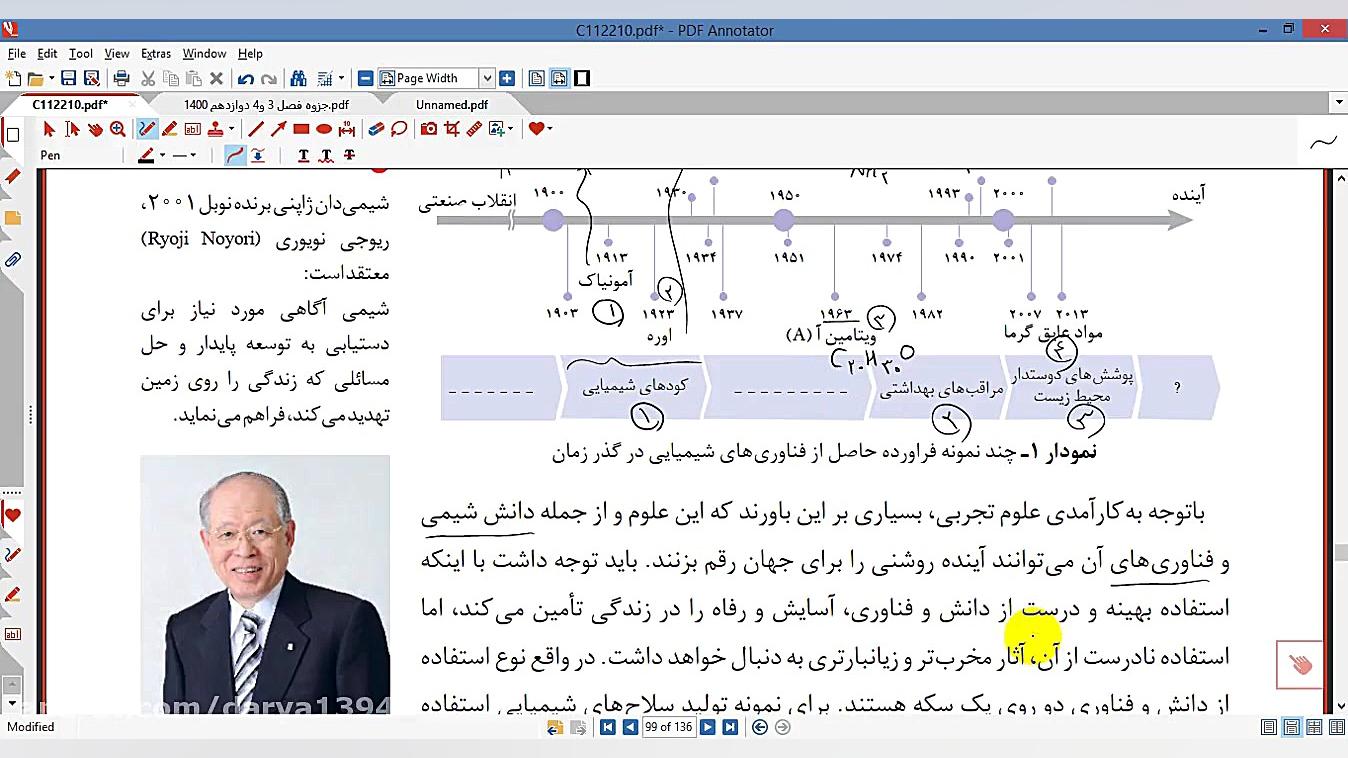Edit the page number field showing 99
The image size is (1348, 758).
(x=669, y=727)
